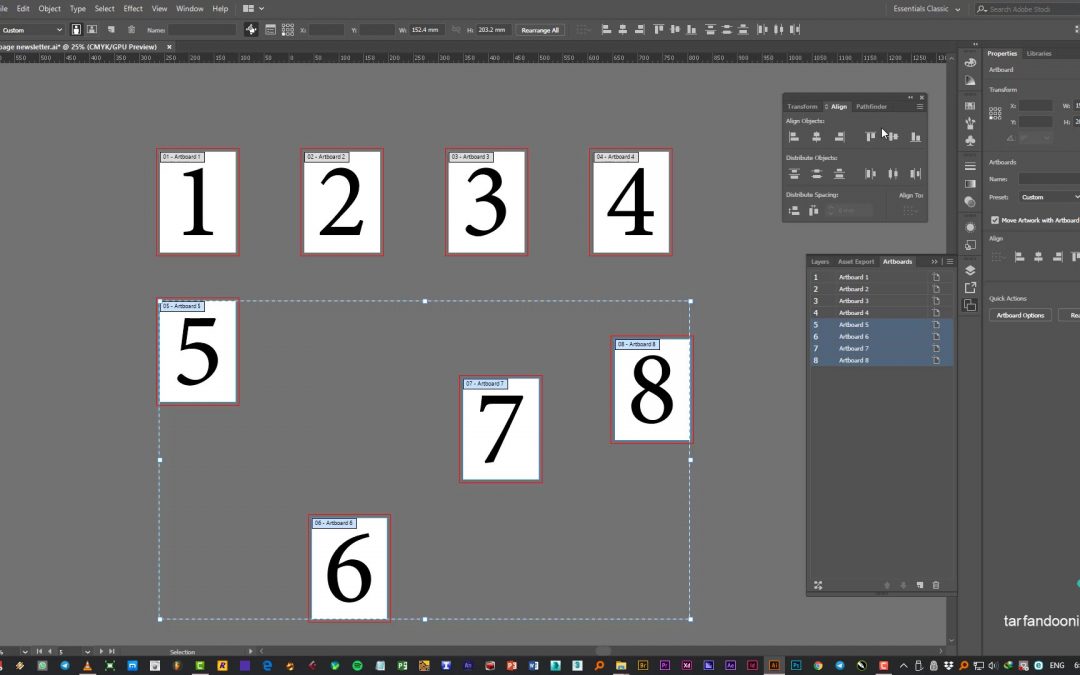
Task: Click the artboard width field in control bar
Action: [x=426, y=30]
